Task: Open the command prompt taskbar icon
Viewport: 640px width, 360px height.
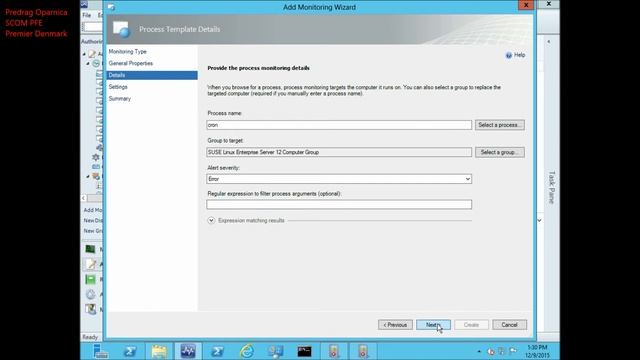Action: pos(304,351)
